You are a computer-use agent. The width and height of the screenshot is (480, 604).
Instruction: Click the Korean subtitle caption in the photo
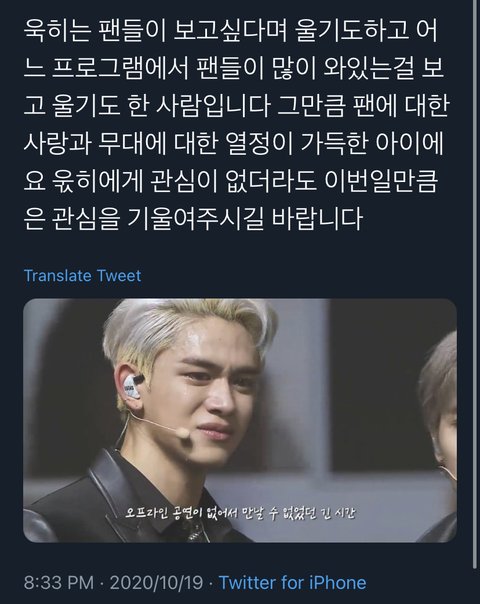tap(239, 514)
